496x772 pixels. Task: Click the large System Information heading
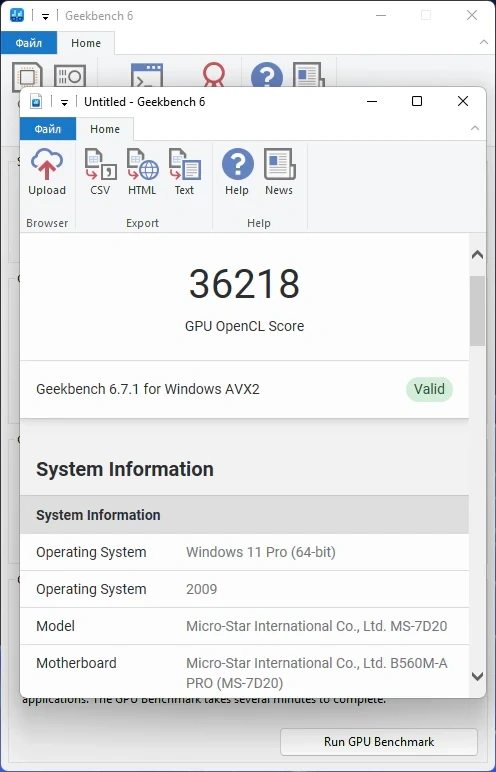pyautogui.click(x=125, y=469)
